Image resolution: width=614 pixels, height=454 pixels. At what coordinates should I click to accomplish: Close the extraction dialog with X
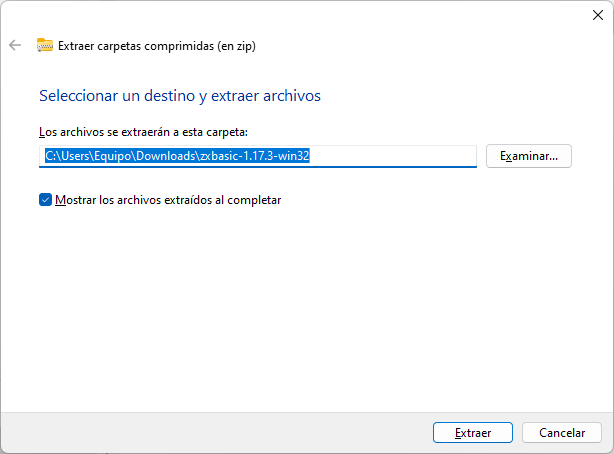[598, 15]
